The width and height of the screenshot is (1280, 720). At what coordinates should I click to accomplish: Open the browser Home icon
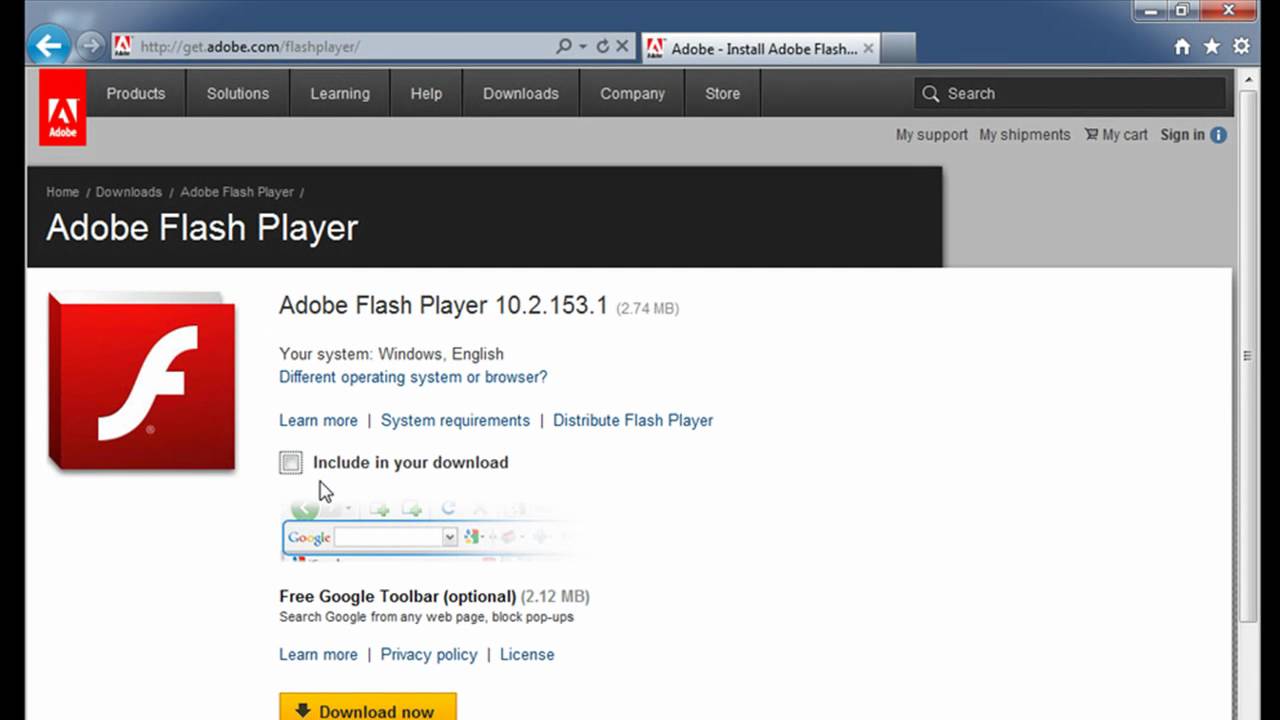pyautogui.click(x=1182, y=47)
